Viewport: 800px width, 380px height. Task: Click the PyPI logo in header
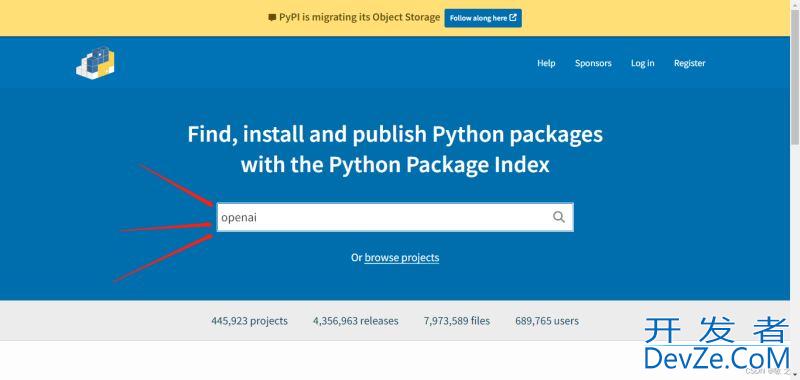95,62
